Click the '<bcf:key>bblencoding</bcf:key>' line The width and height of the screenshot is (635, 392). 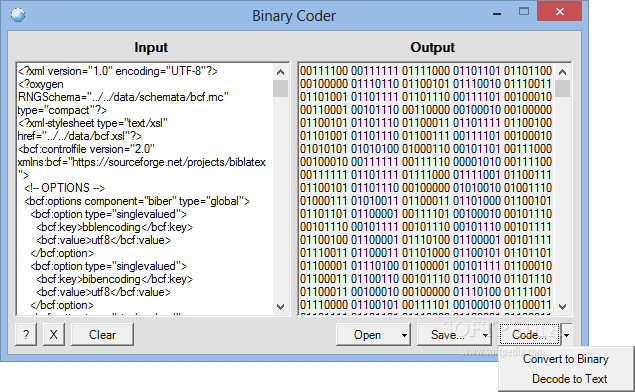115,227
